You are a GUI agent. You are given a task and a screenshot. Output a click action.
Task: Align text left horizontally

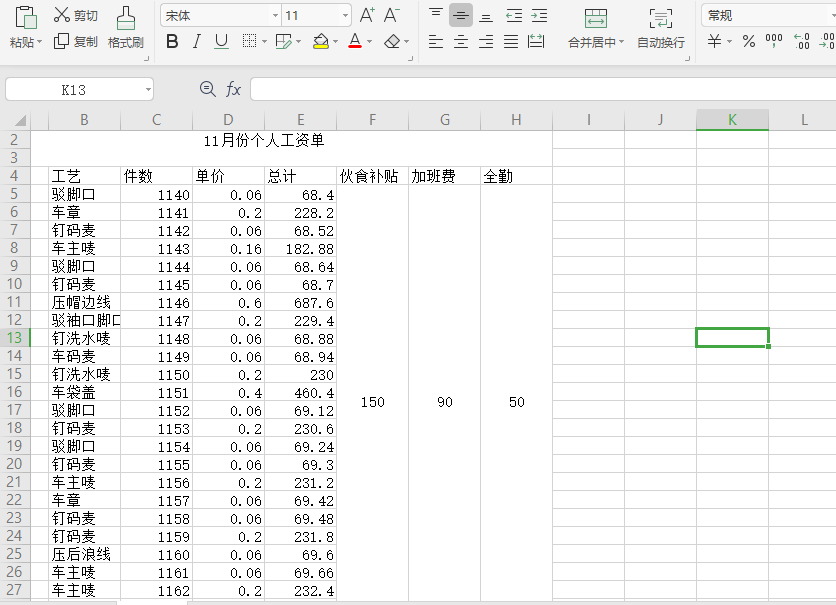436,42
